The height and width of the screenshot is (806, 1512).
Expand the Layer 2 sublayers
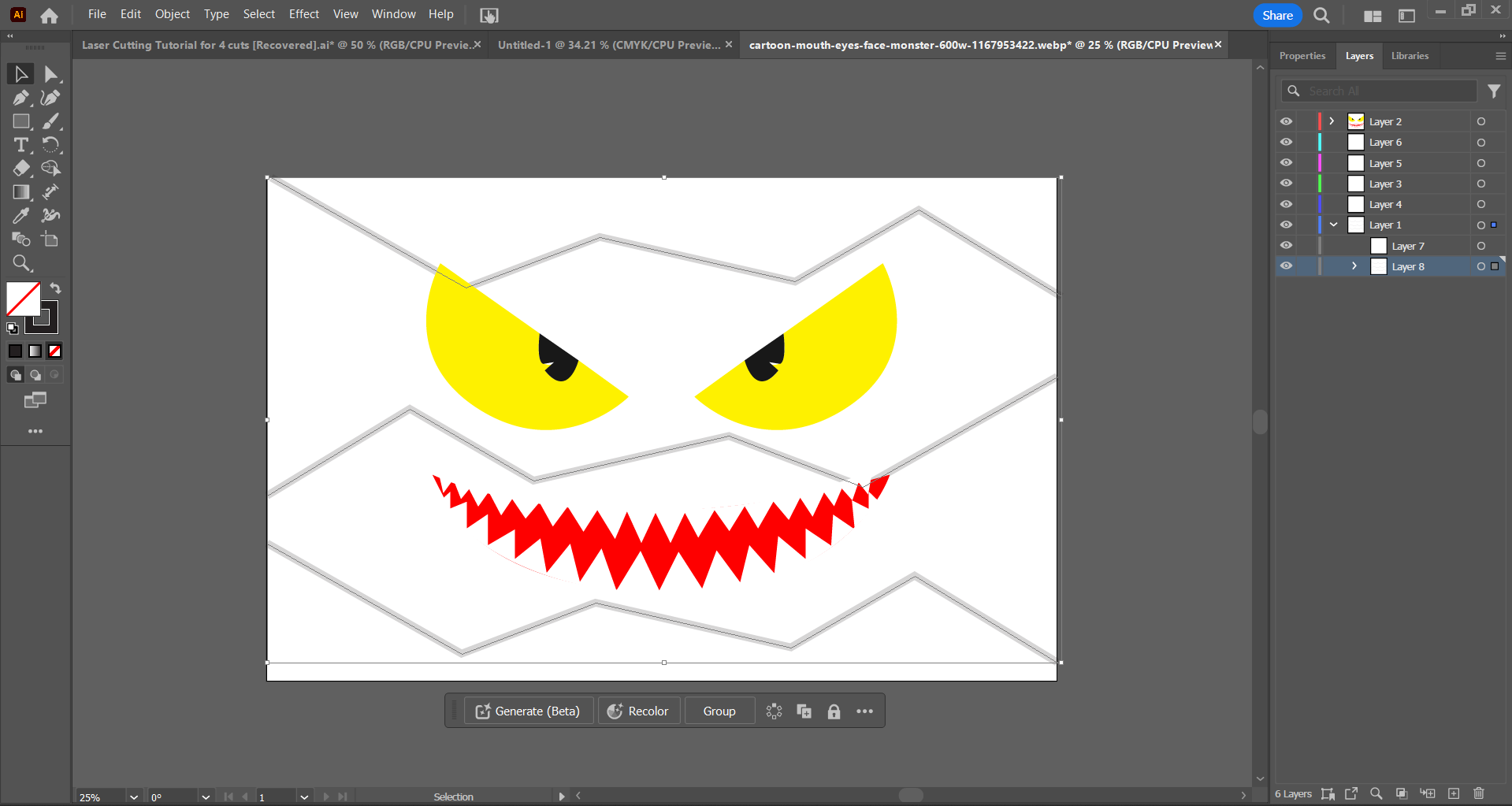[1331, 121]
